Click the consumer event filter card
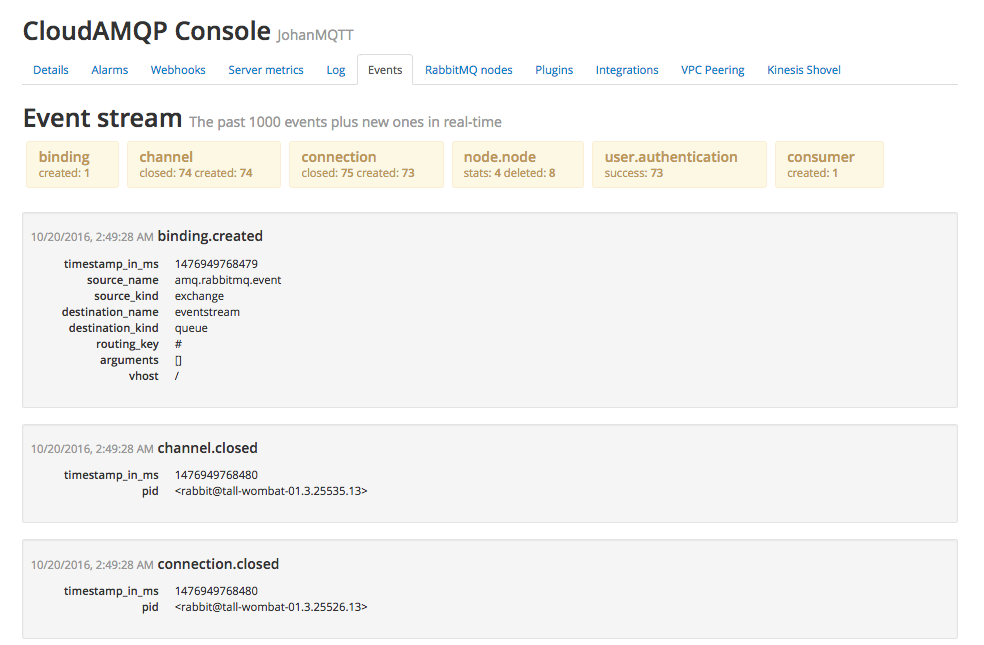The height and width of the screenshot is (645, 984). pos(830,164)
